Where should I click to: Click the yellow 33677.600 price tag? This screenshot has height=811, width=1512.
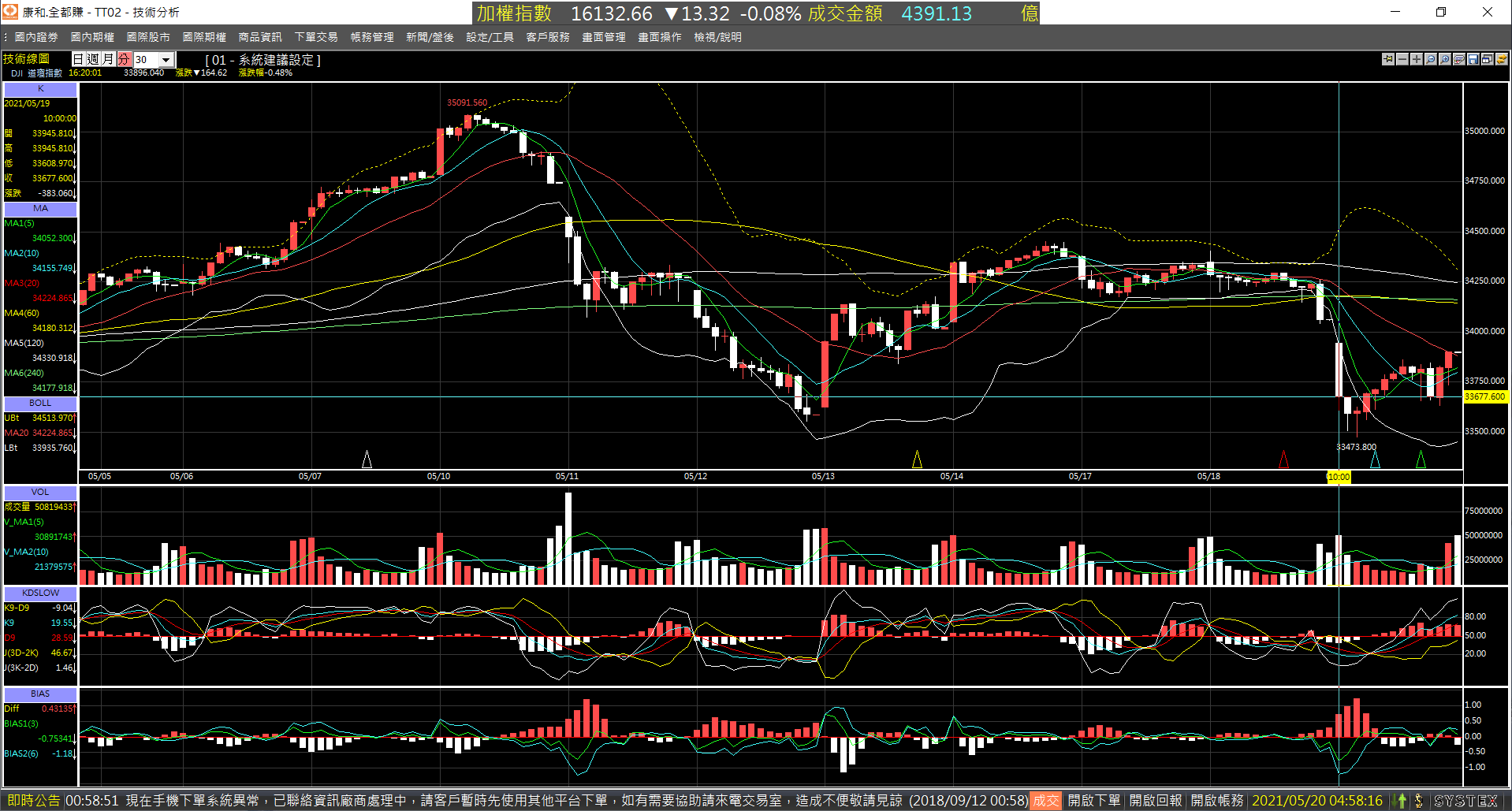(1485, 396)
